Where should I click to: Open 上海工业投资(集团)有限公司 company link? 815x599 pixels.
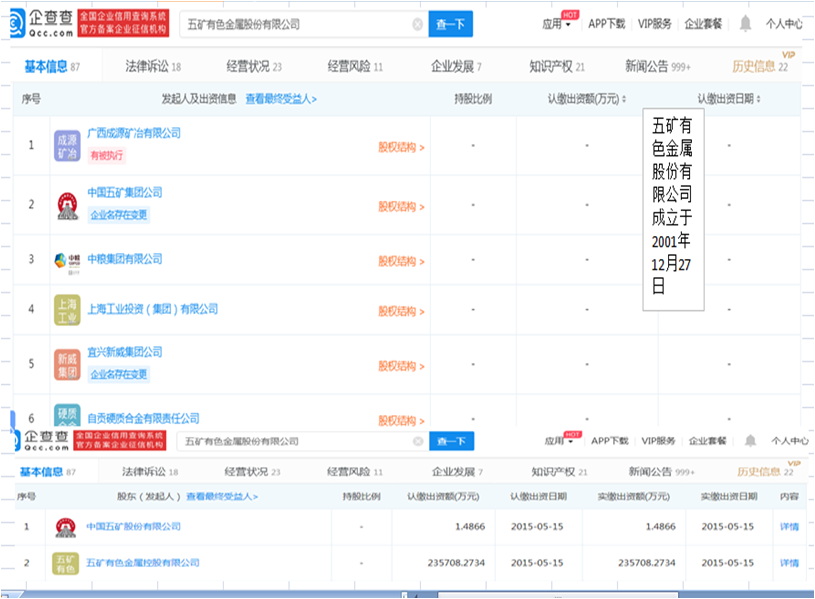click(x=152, y=309)
